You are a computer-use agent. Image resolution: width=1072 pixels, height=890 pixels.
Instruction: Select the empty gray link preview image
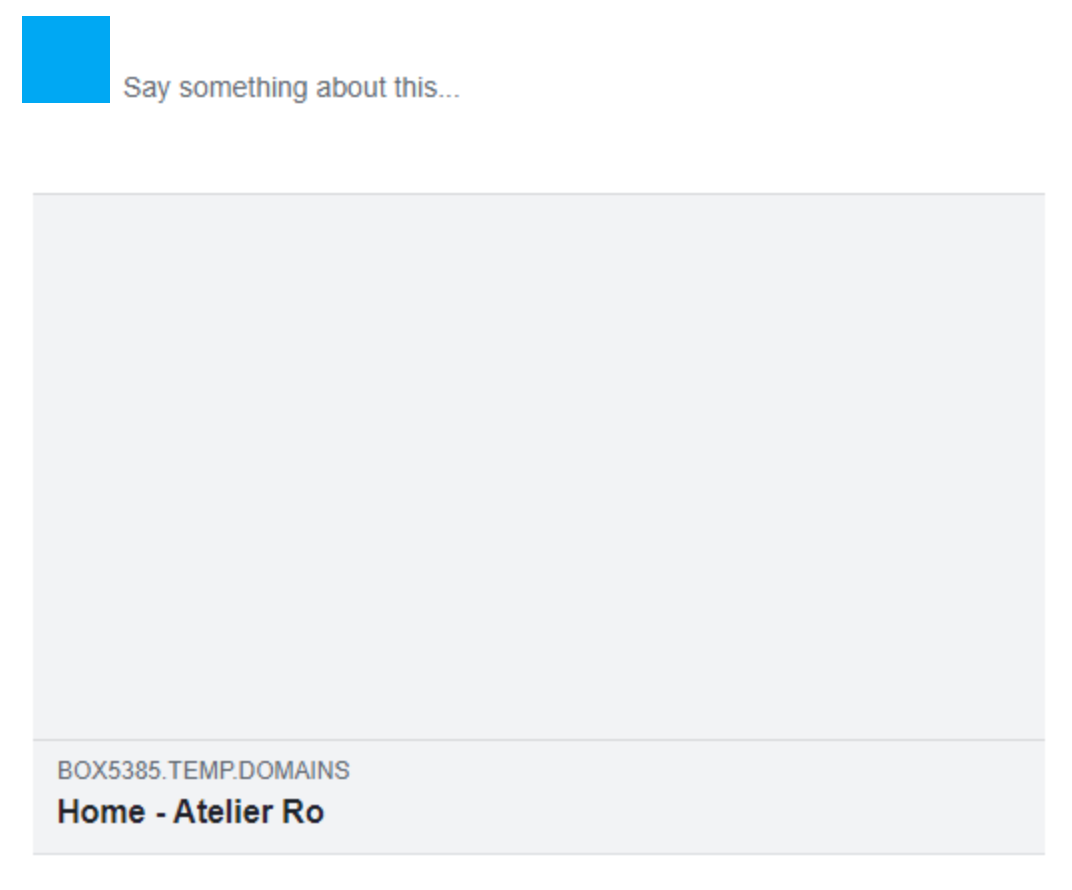pyautogui.click(x=538, y=466)
